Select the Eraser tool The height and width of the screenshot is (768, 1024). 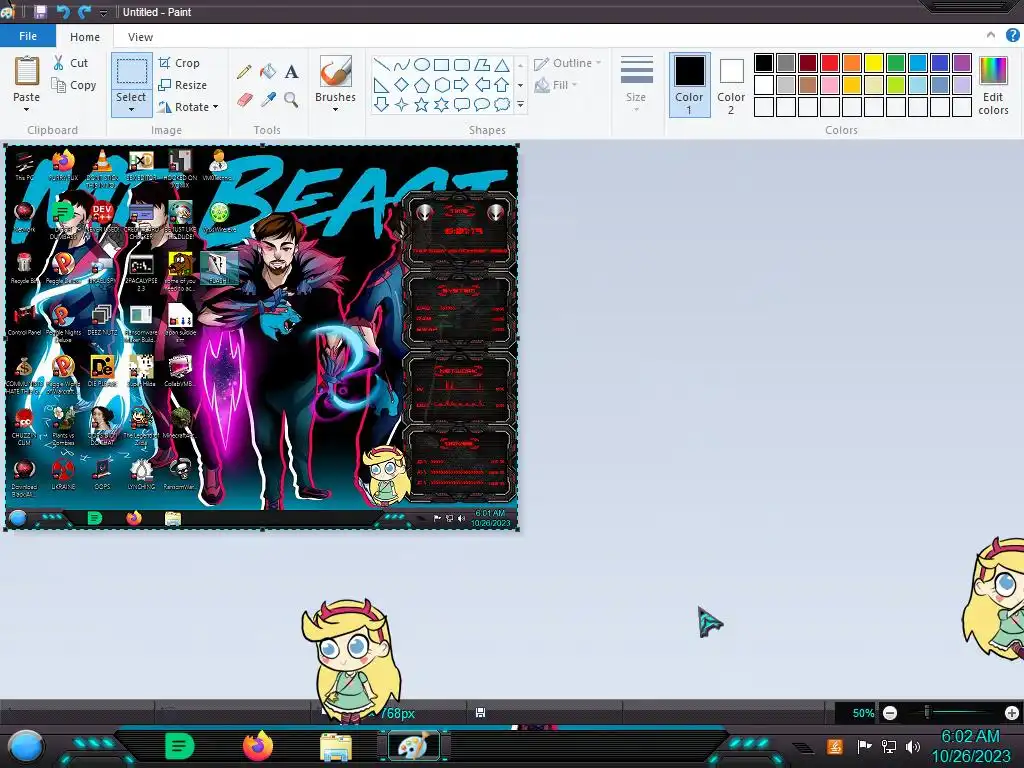coord(244,99)
